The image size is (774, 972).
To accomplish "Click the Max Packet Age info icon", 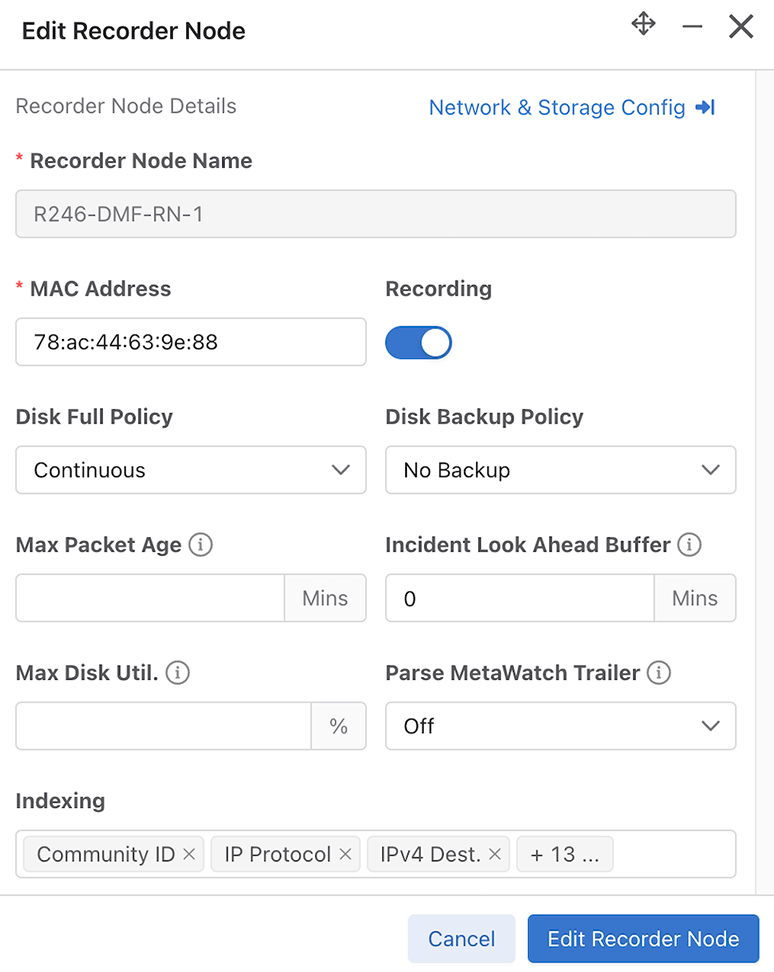I will tap(200, 545).
